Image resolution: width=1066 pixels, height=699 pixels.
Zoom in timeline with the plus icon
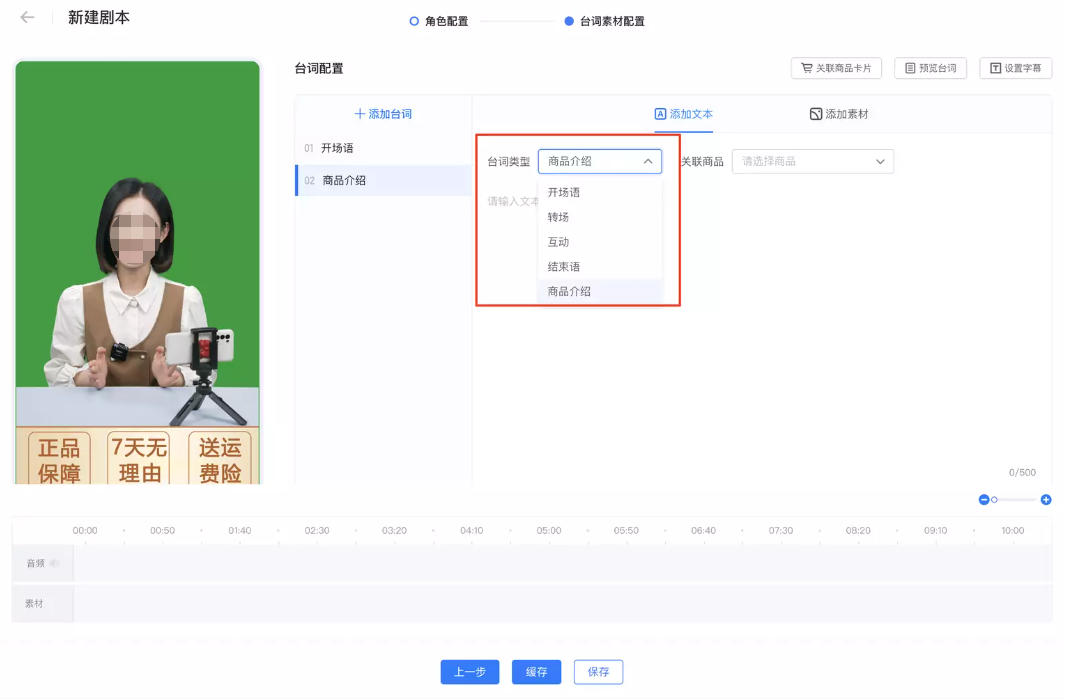pos(1046,499)
